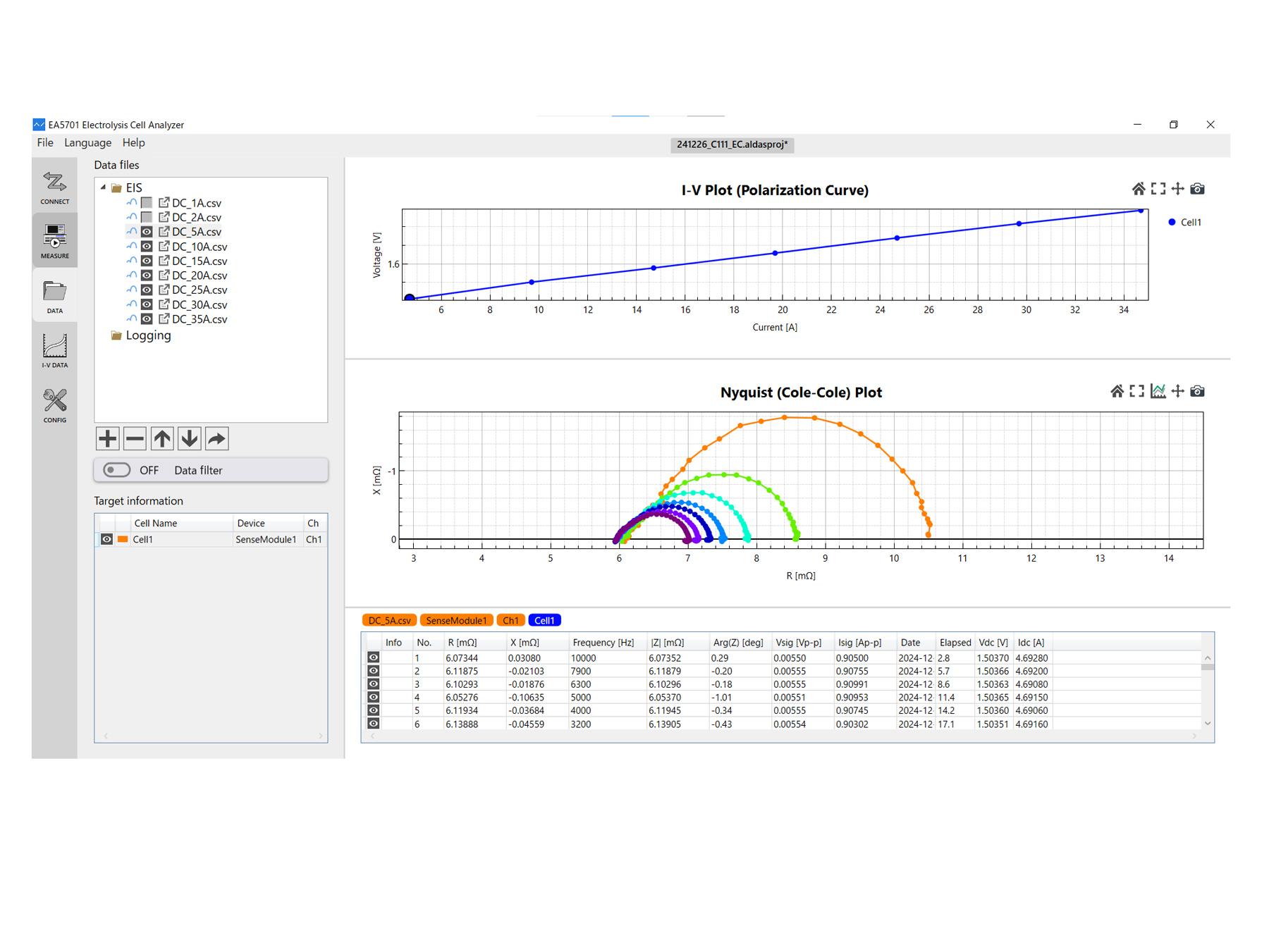Capture Nyquist plot with camera icon
Viewport: 1269px width, 952px height.
click(x=1197, y=391)
